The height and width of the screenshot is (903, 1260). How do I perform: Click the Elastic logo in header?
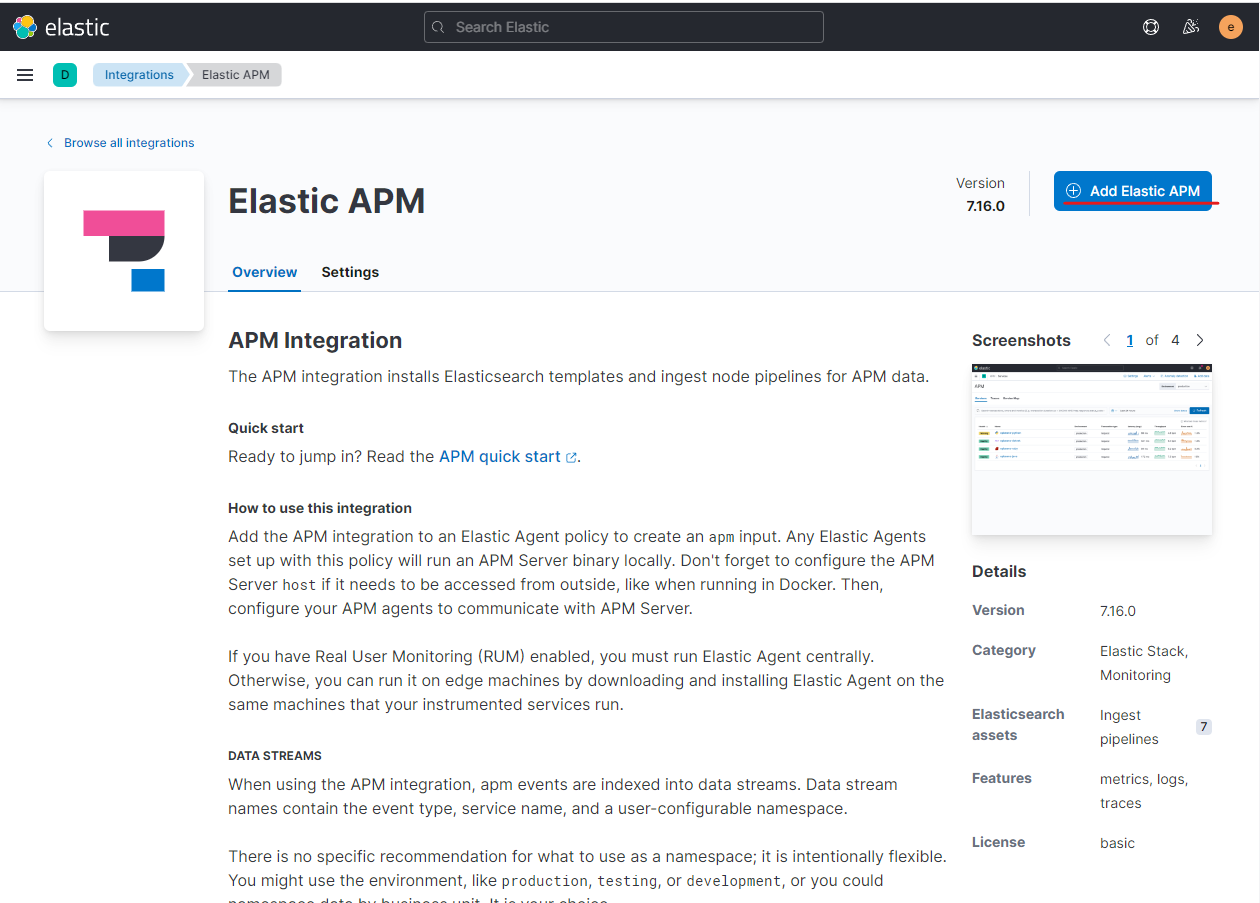coord(61,27)
